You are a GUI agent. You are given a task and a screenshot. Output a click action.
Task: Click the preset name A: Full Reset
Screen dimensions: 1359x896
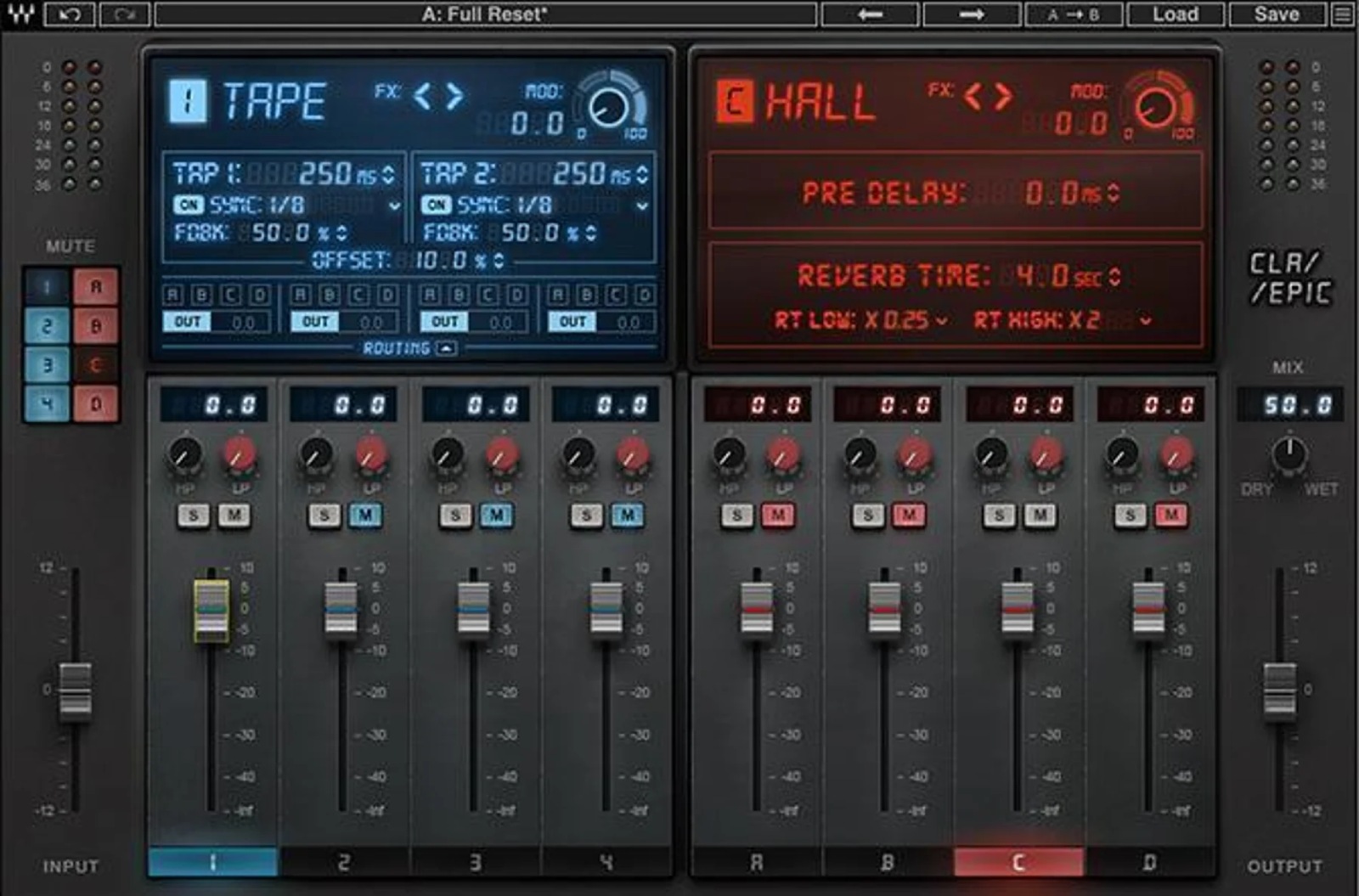click(485, 14)
